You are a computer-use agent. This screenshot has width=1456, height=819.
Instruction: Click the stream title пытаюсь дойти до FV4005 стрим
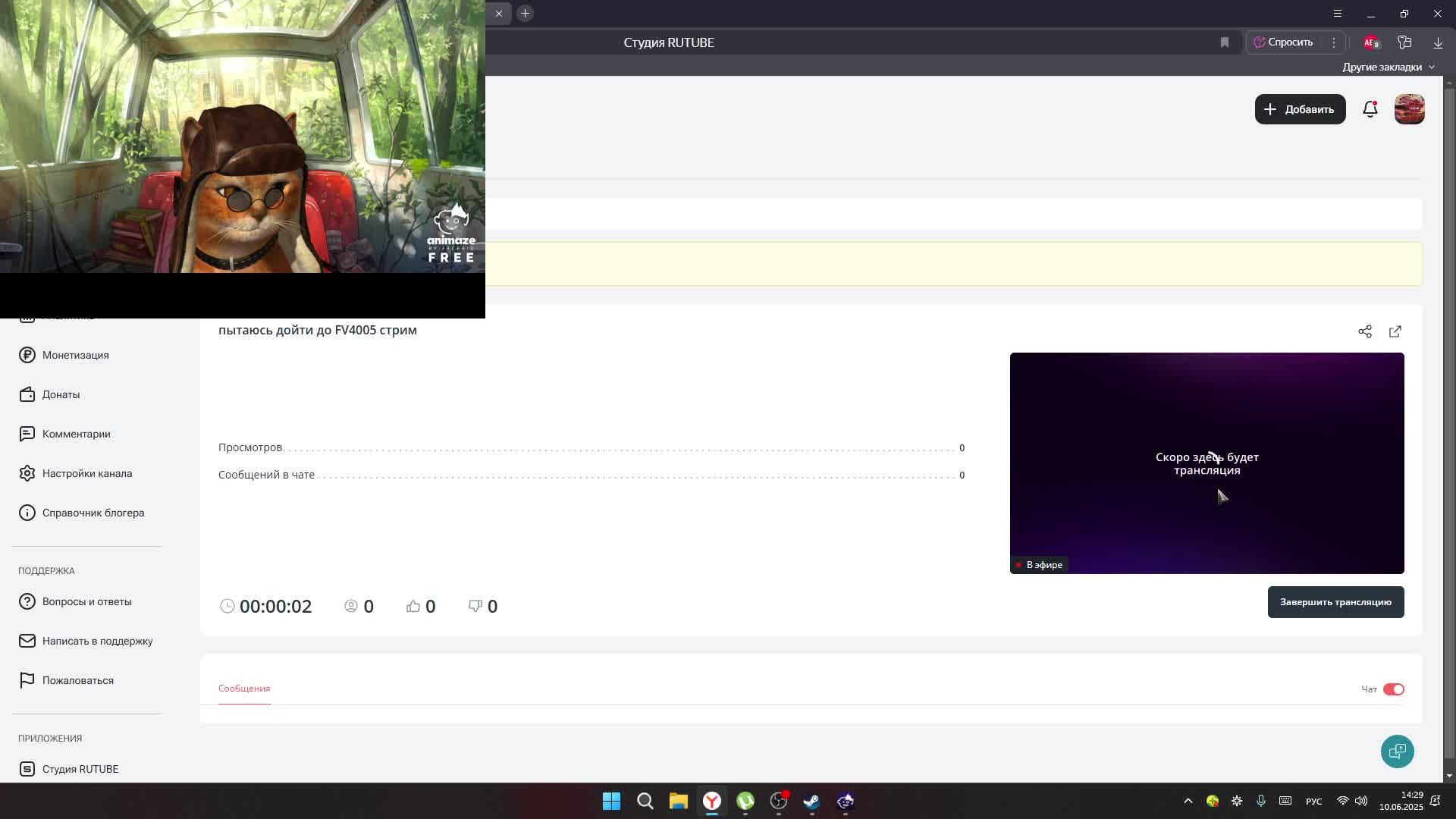(x=318, y=330)
